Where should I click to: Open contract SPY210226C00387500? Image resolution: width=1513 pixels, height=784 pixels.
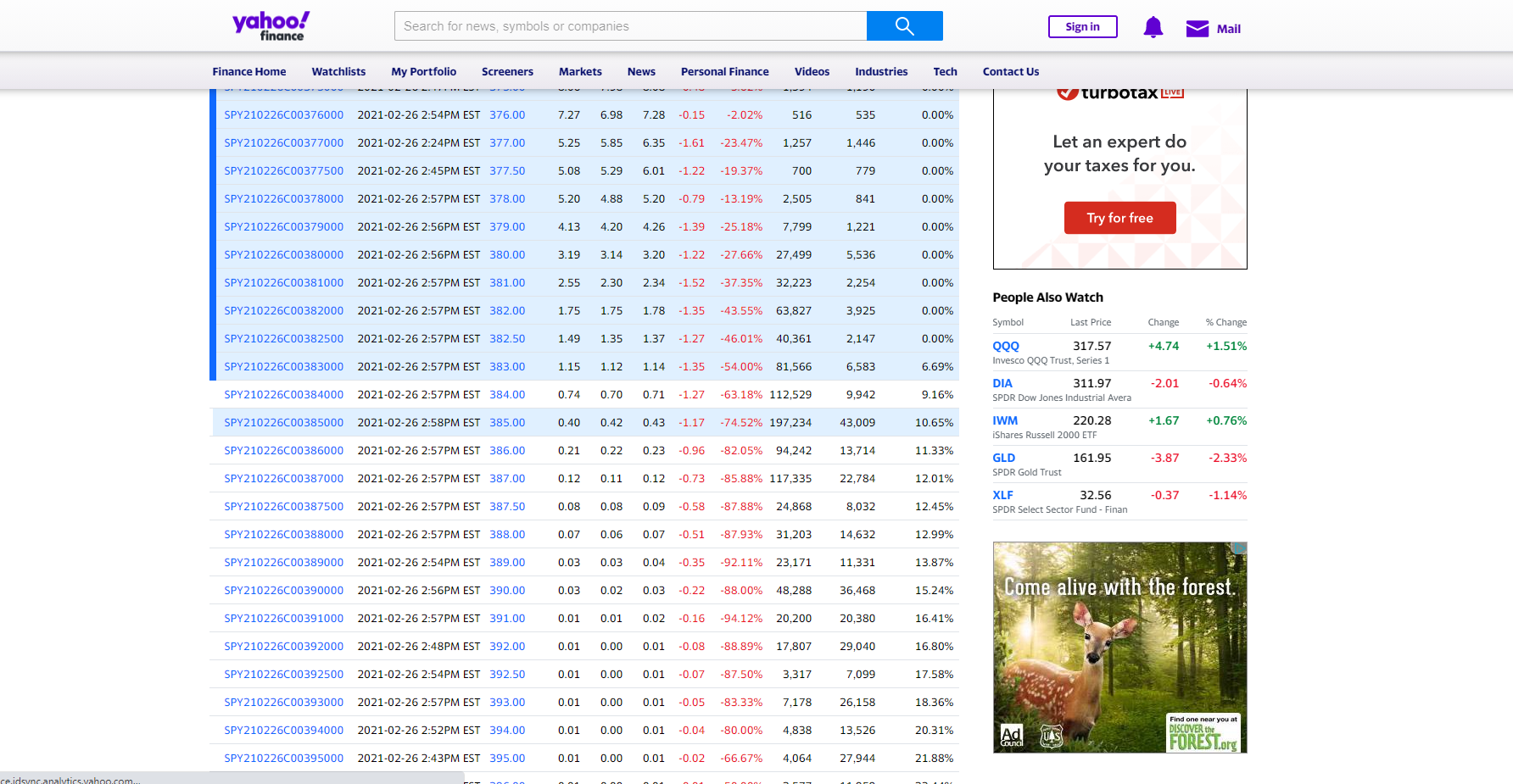point(283,507)
